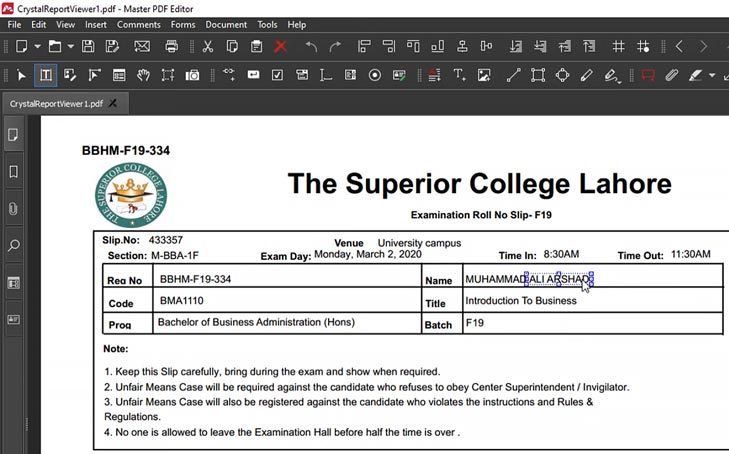The image size is (729, 454).
Task: Align objects top icon
Action: [x=413, y=46]
